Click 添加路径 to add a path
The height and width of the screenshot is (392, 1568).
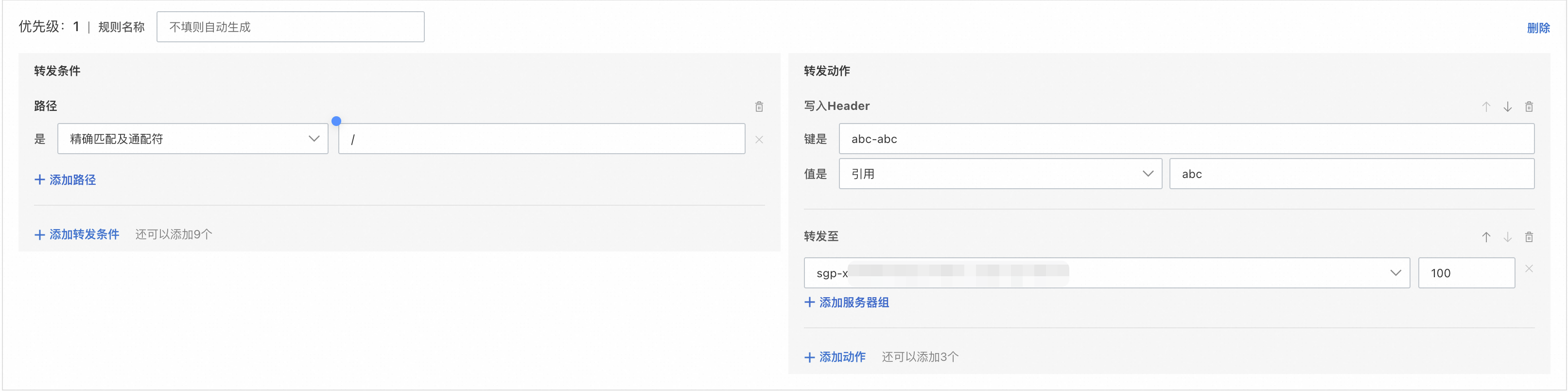[x=65, y=179]
